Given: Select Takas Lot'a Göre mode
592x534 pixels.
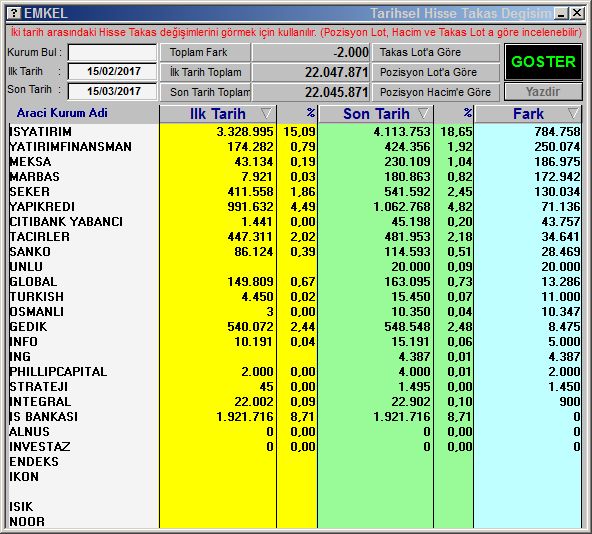Looking at the screenshot, I should pyautogui.click(x=436, y=52).
